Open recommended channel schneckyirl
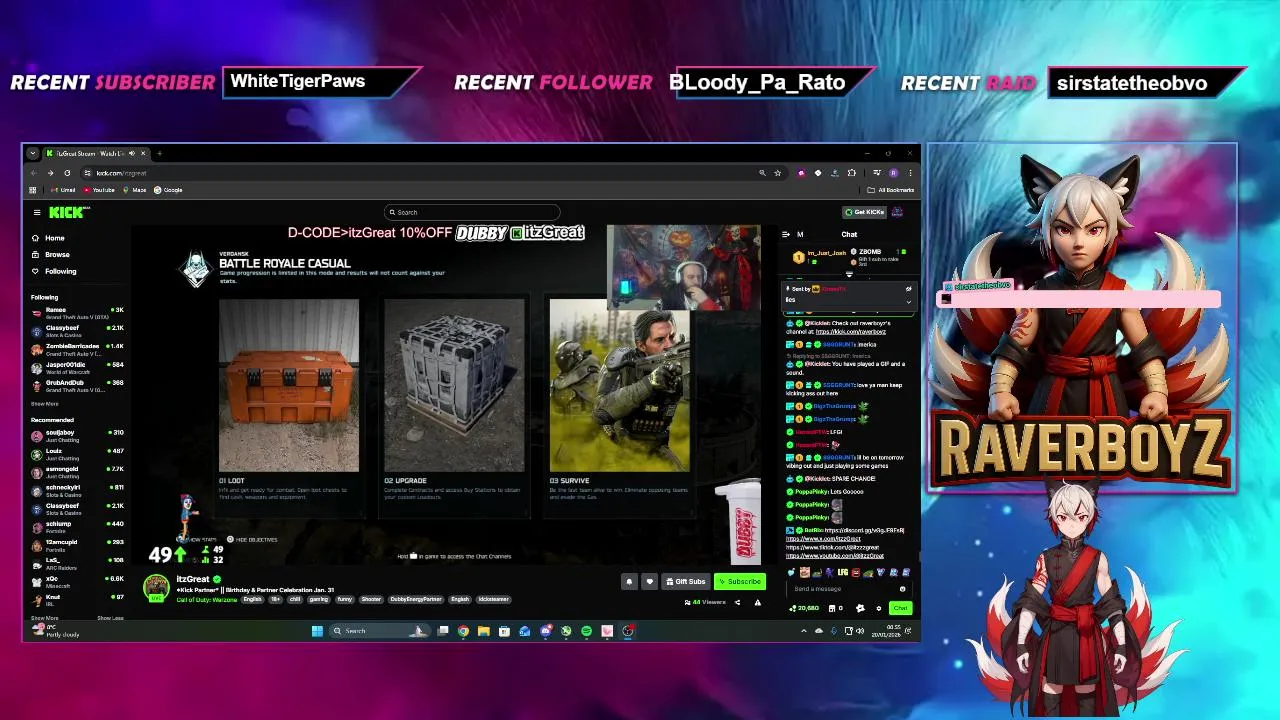1280x720 pixels. 77,490
